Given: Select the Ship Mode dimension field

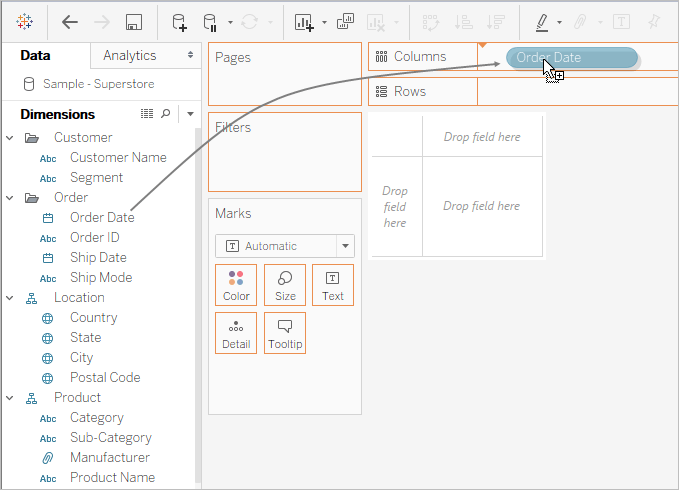Looking at the screenshot, I should pos(100,277).
